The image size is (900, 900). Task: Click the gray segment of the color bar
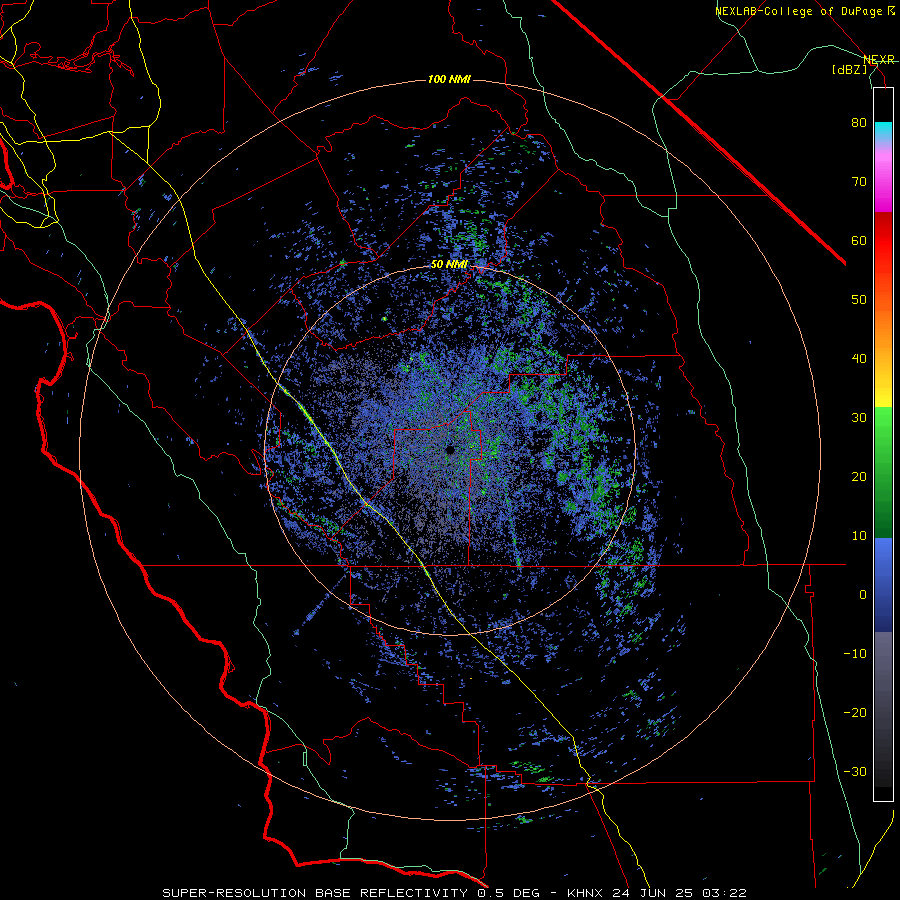[x=883, y=709]
